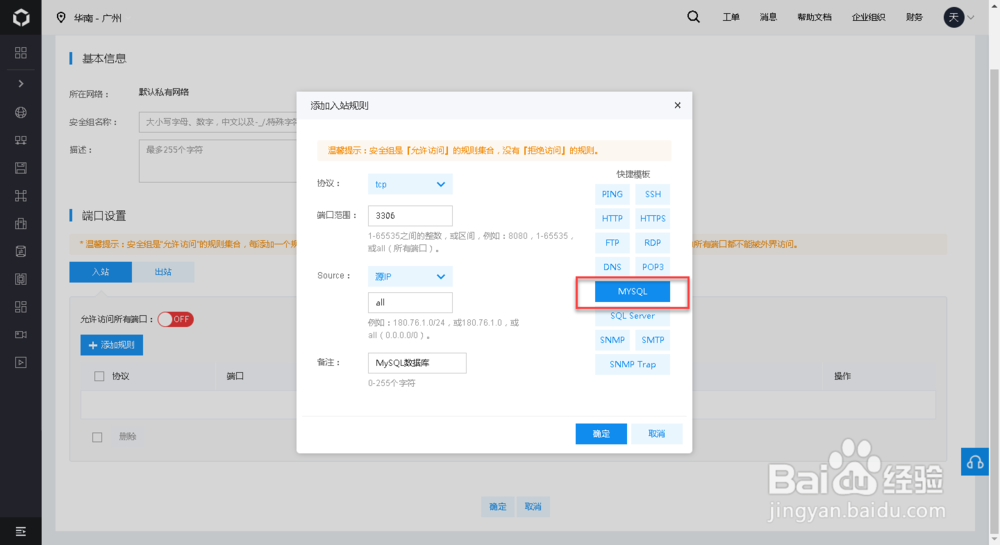Click the 备注 field with MySQL数据库
The height and width of the screenshot is (545, 1000).
coord(417,363)
